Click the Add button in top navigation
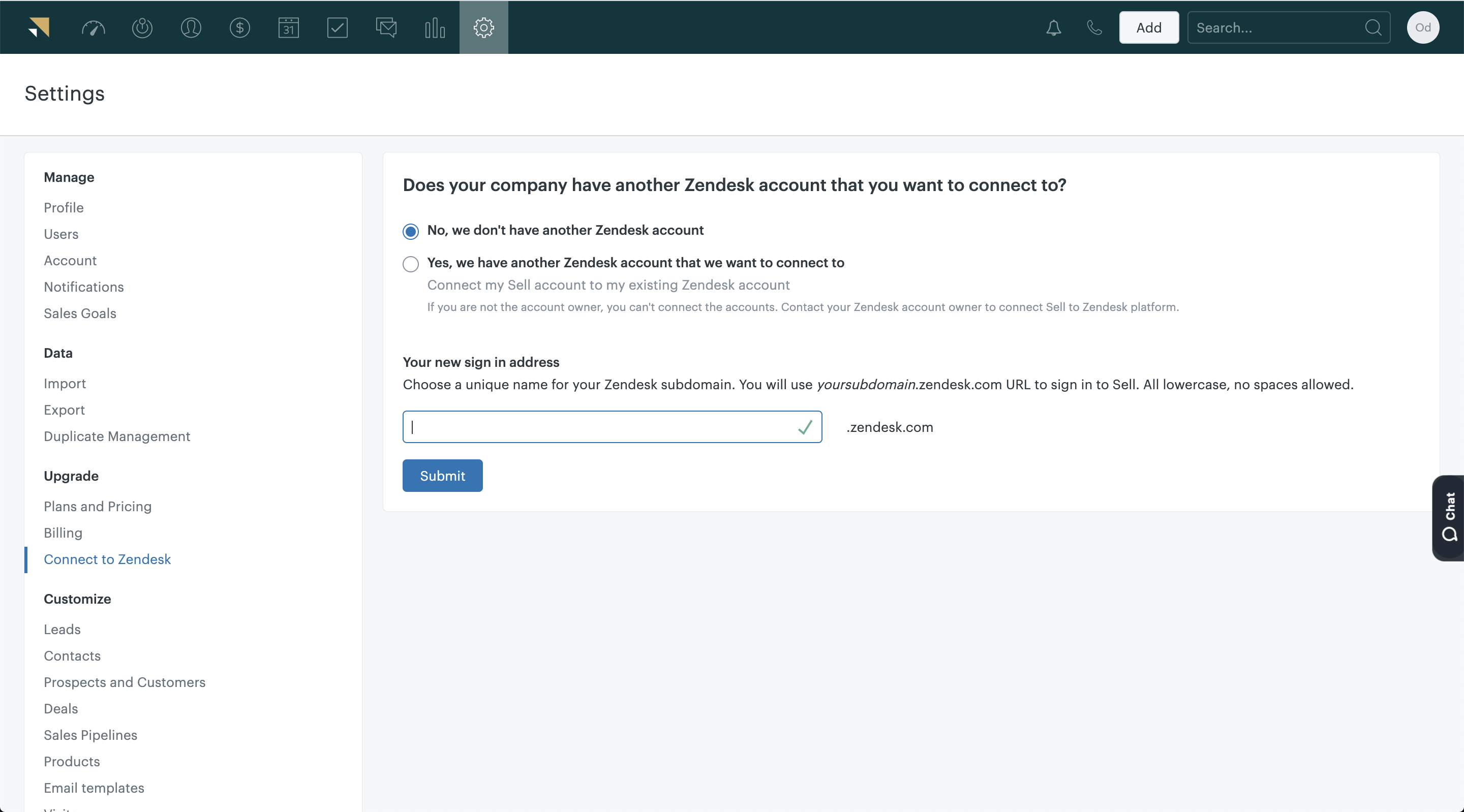The height and width of the screenshot is (812, 1464). tap(1147, 27)
